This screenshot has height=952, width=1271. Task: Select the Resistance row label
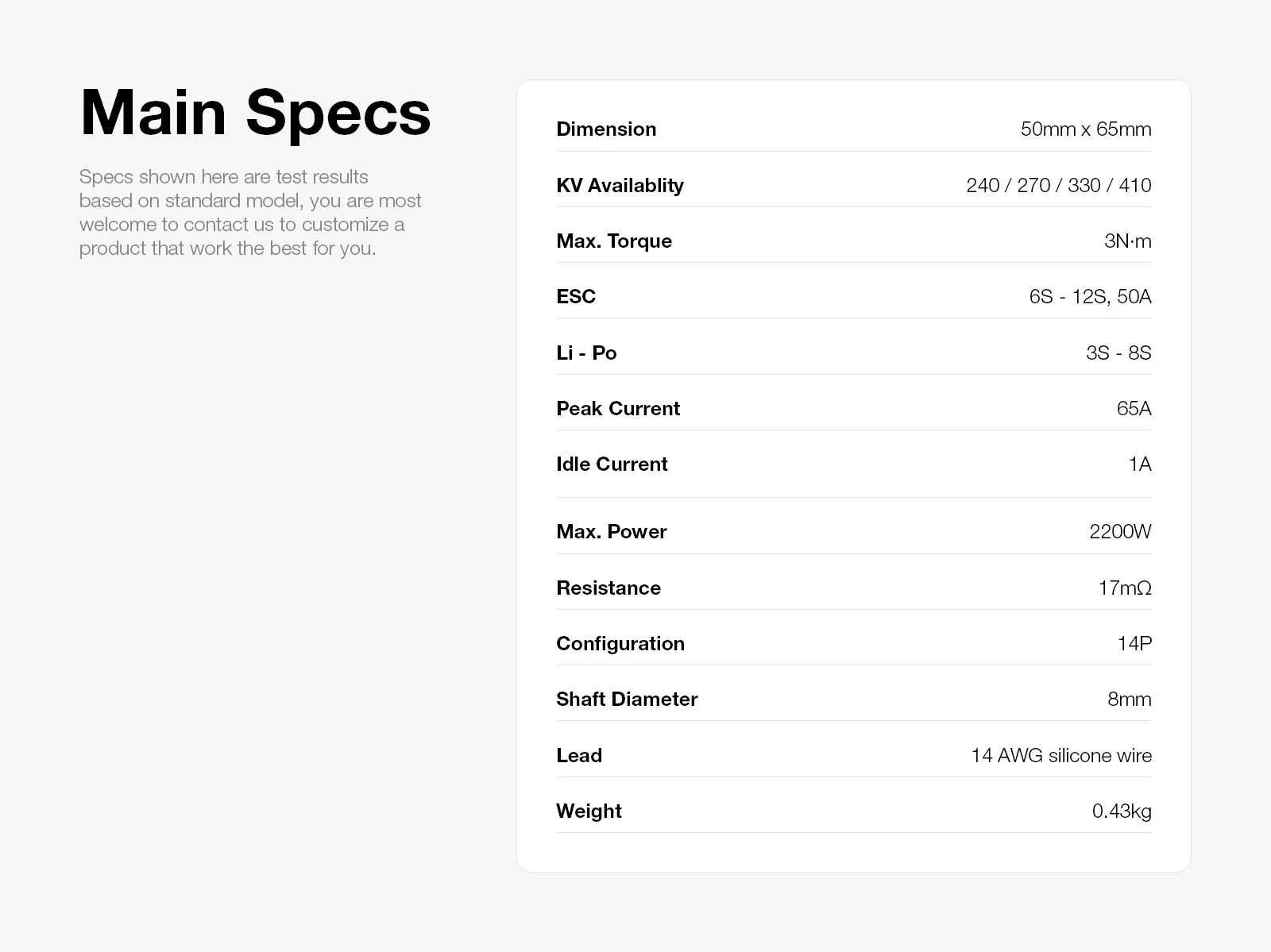click(x=608, y=588)
